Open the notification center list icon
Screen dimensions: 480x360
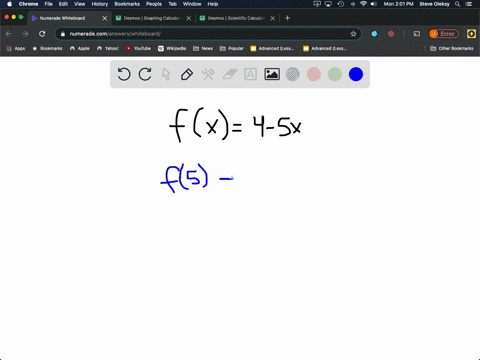(x=469, y=4)
